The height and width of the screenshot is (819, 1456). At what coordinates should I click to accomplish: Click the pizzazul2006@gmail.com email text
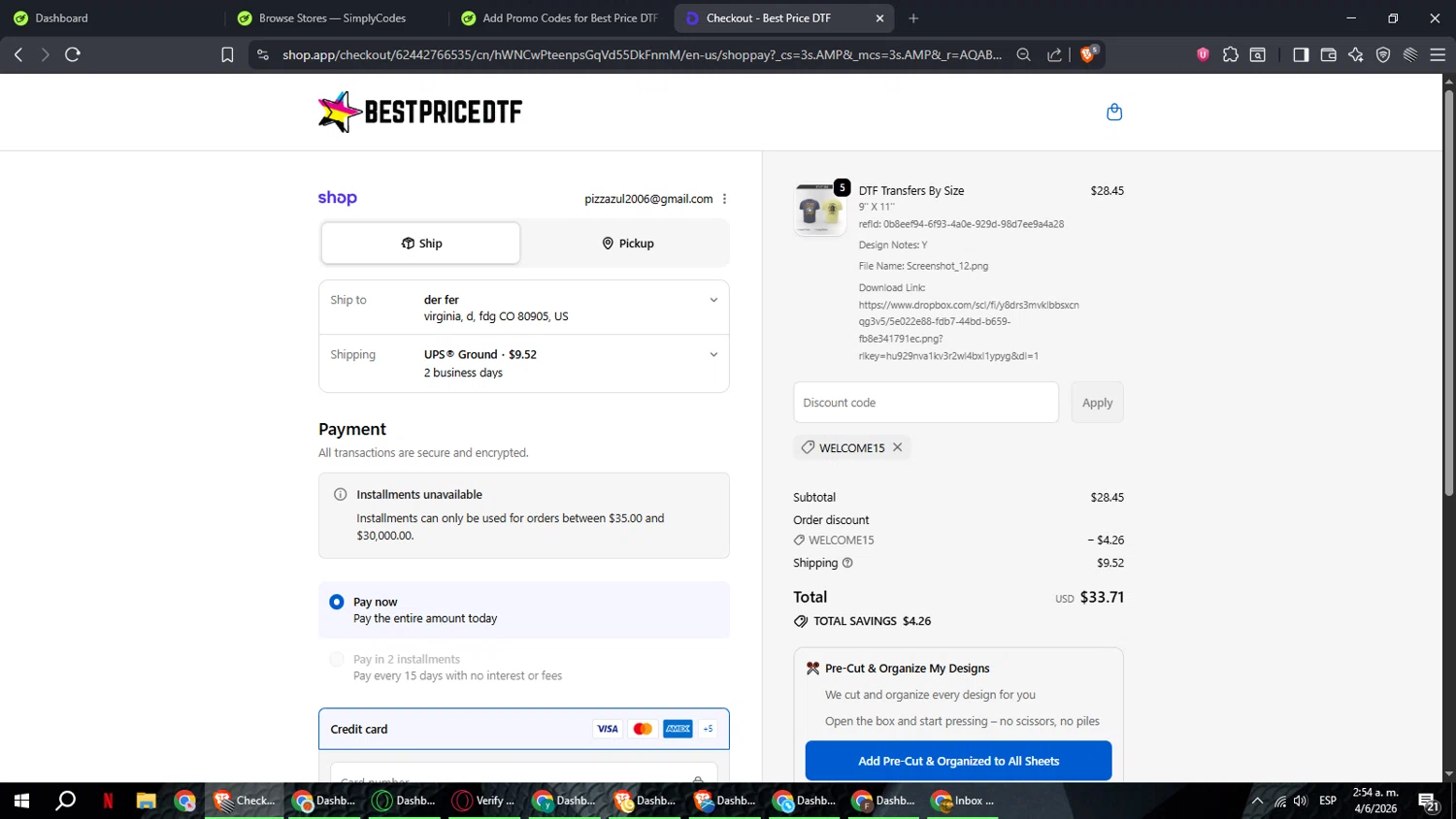pyautogui.click(x=648, y=199)
